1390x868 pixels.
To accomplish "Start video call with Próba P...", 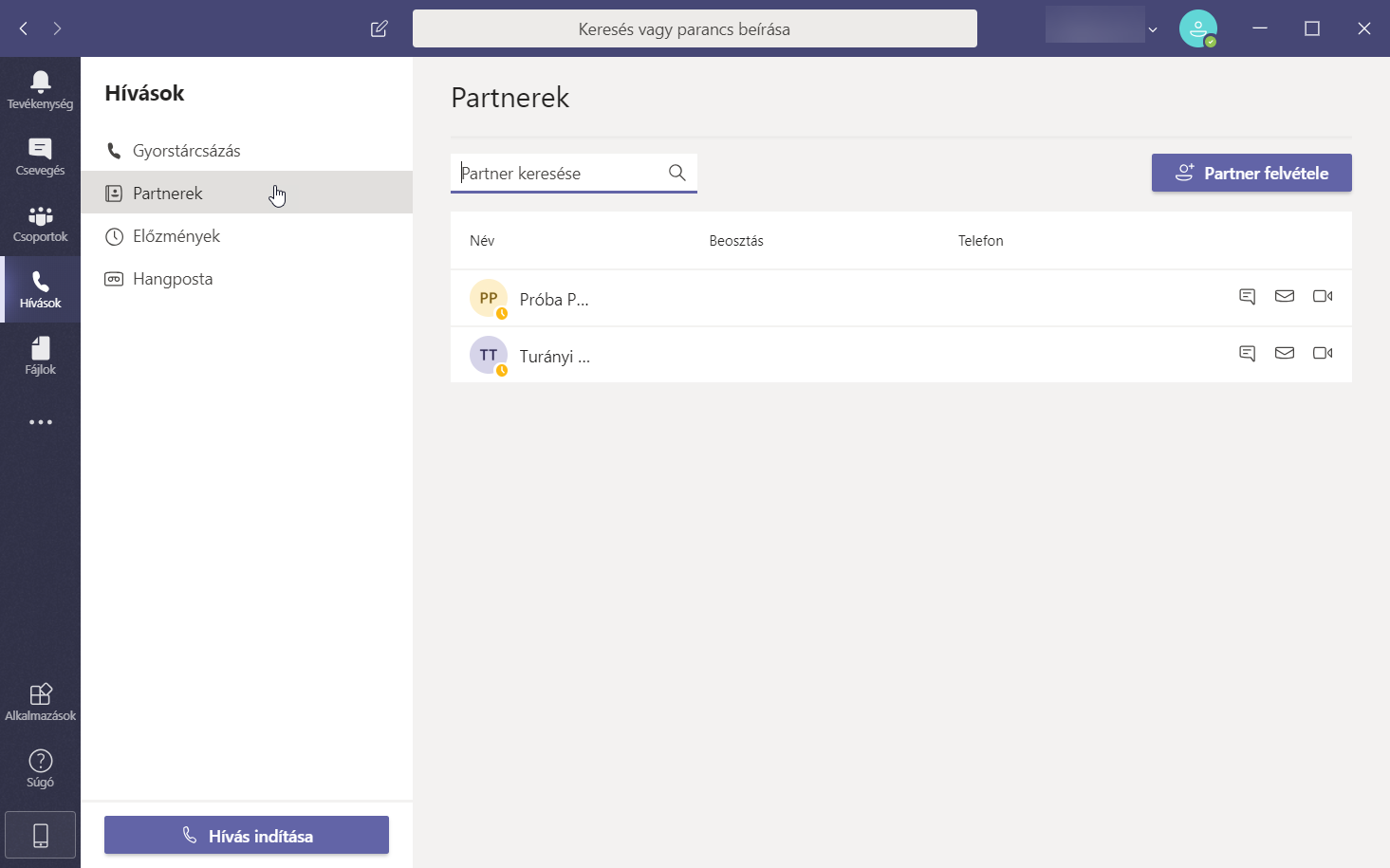I will pos(1322,297).
